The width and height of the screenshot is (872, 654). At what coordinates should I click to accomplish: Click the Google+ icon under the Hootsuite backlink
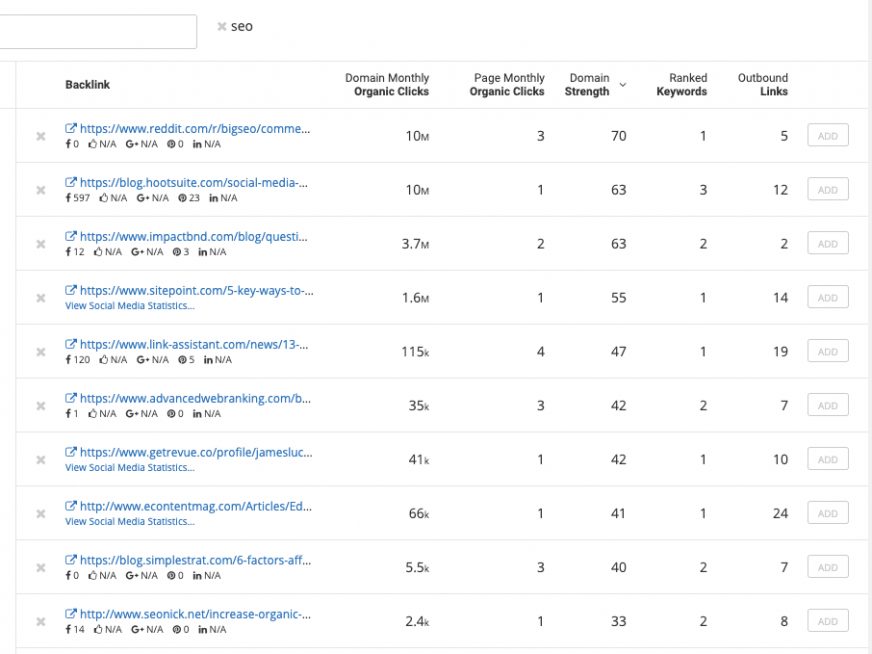pyautogui.click(x=142, y=198)
